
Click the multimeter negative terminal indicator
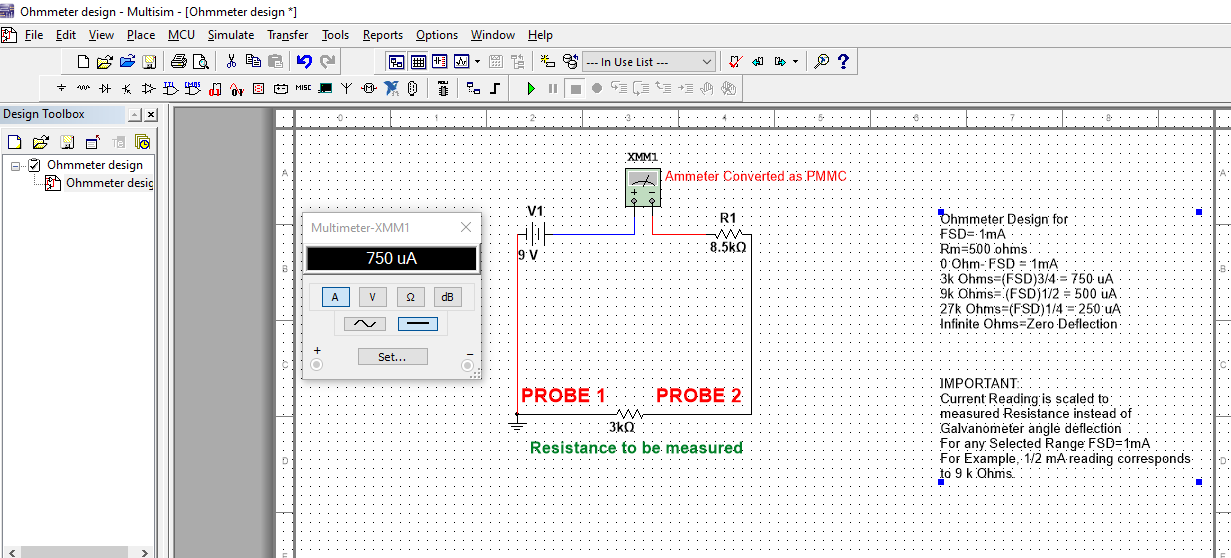click(467, 366)
